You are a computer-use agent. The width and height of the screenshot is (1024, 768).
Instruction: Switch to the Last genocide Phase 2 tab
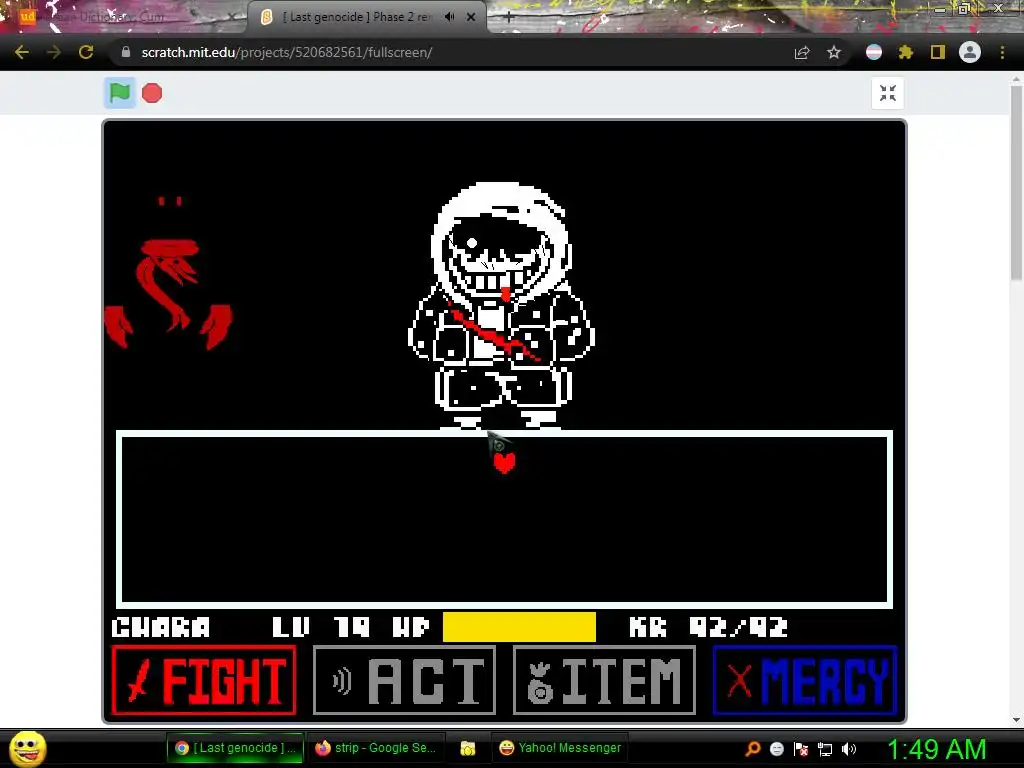tap(366, 17)
